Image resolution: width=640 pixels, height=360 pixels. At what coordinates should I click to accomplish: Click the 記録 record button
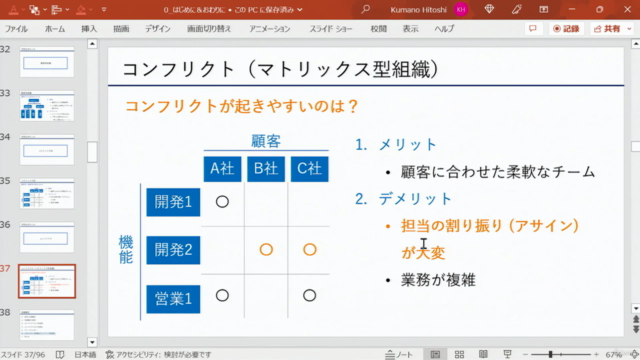pos(566,29)
